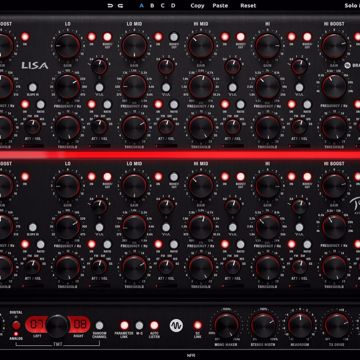The image size is (360, 360).
Task: Toggle upper unit LO band ON button
Action: (x=92, y=37)
